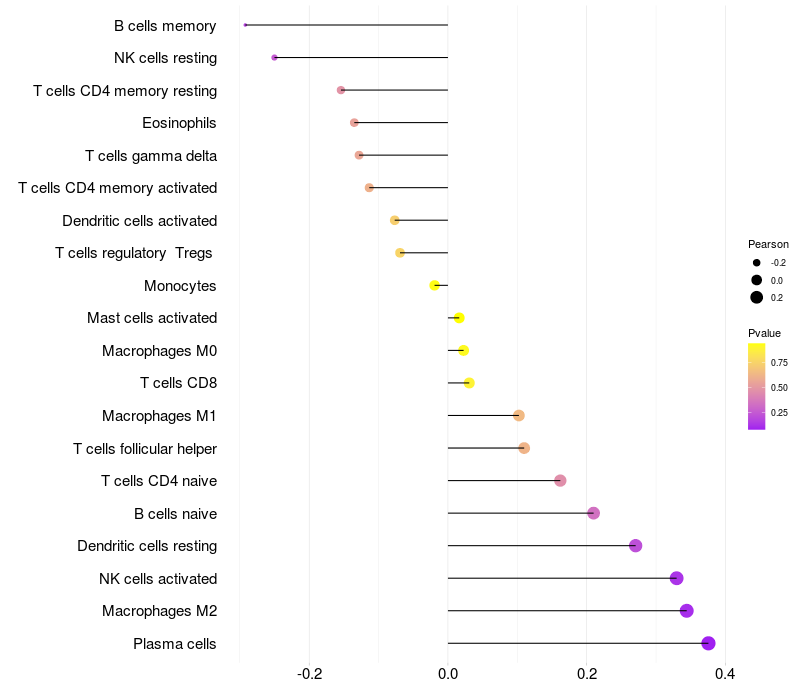
Task: Click the Plasma cells data point
Action: pos(708,643)
